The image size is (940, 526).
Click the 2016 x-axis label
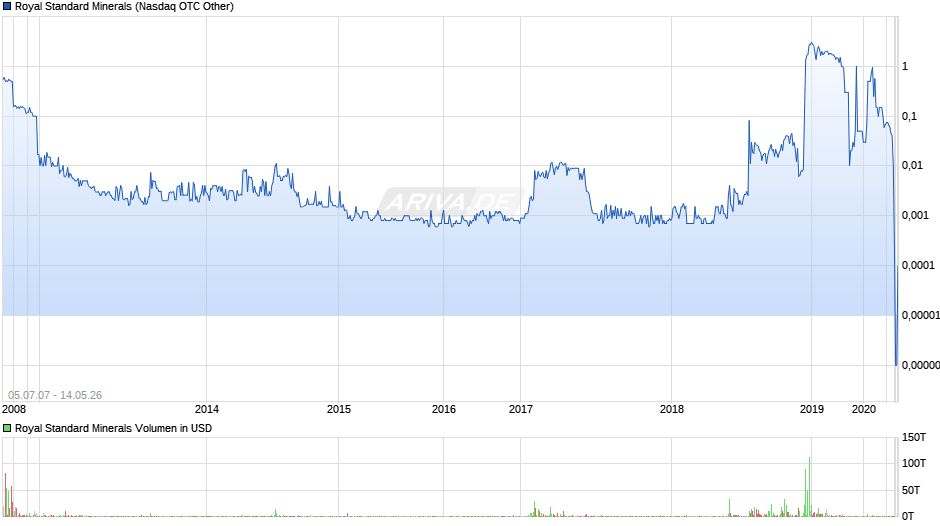point(444,409)
